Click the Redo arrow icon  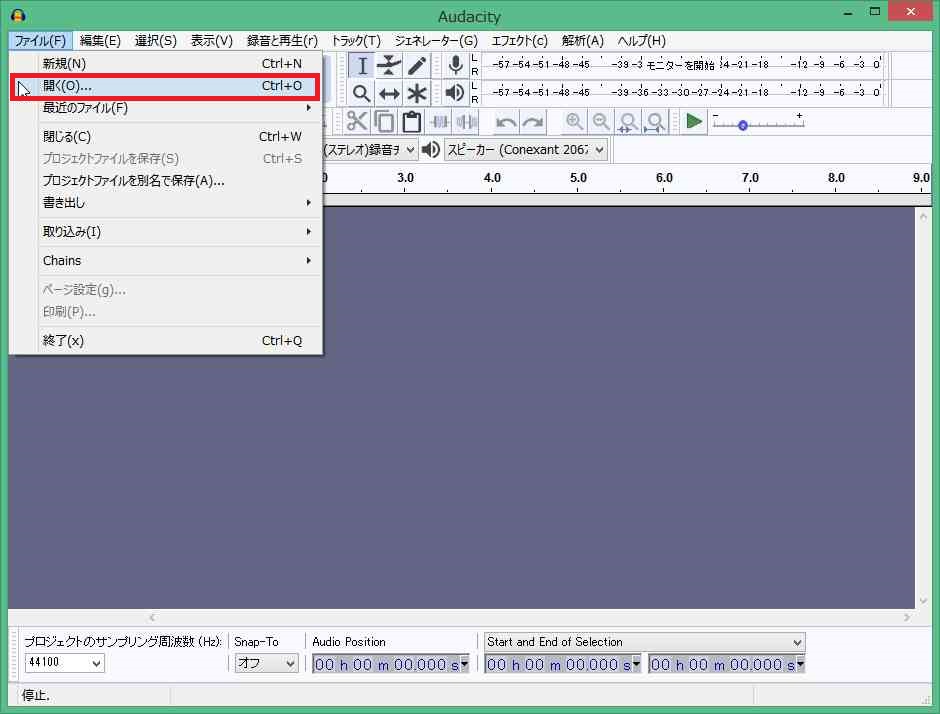pos(532,123)
